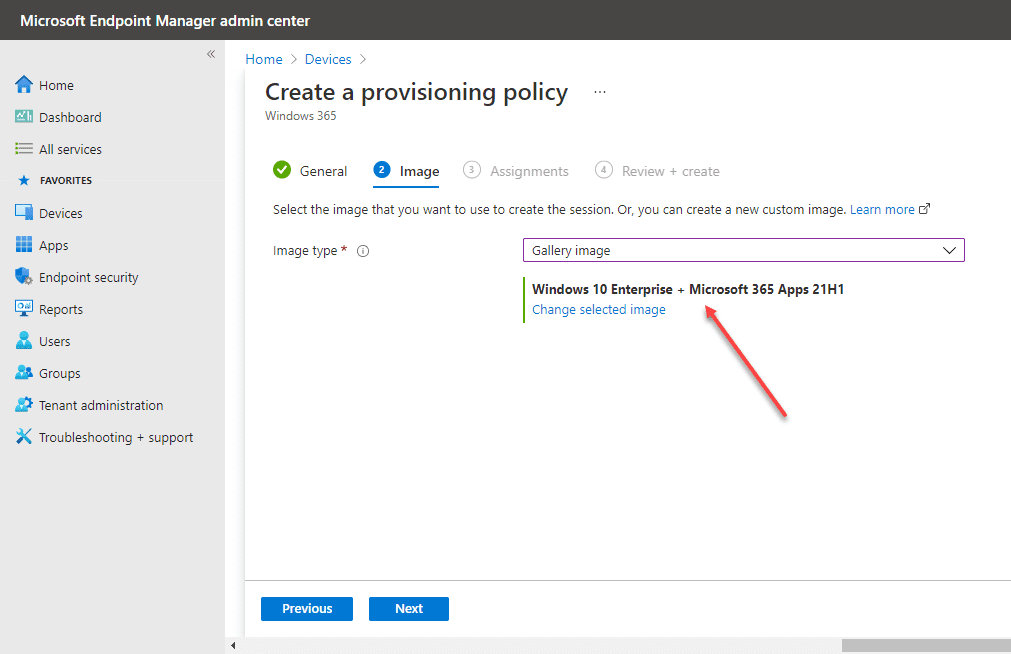The height and width of the screenshot is (654, 1011).
Task: Select the Endpoint security shield icon
Action: pos(24,277)
